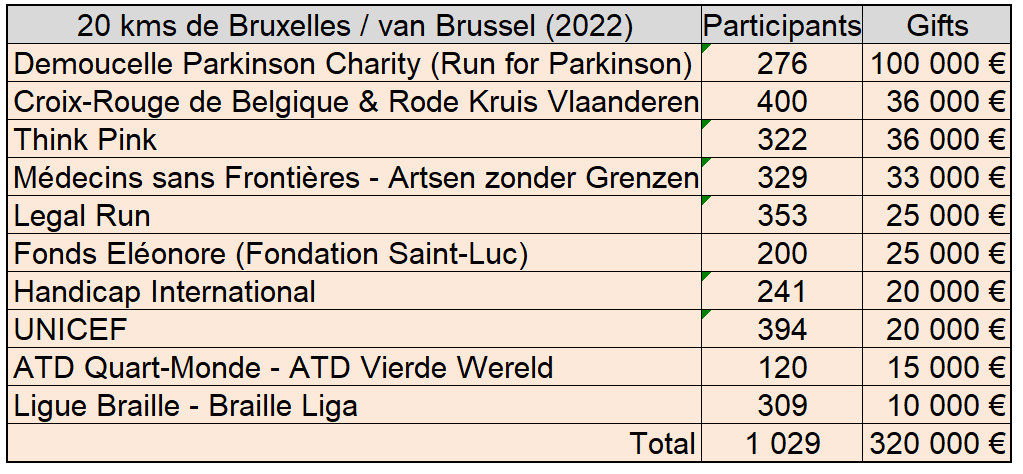
Task: Click Think Pink's 36 000 € gift cell
Action: point(937,139)
